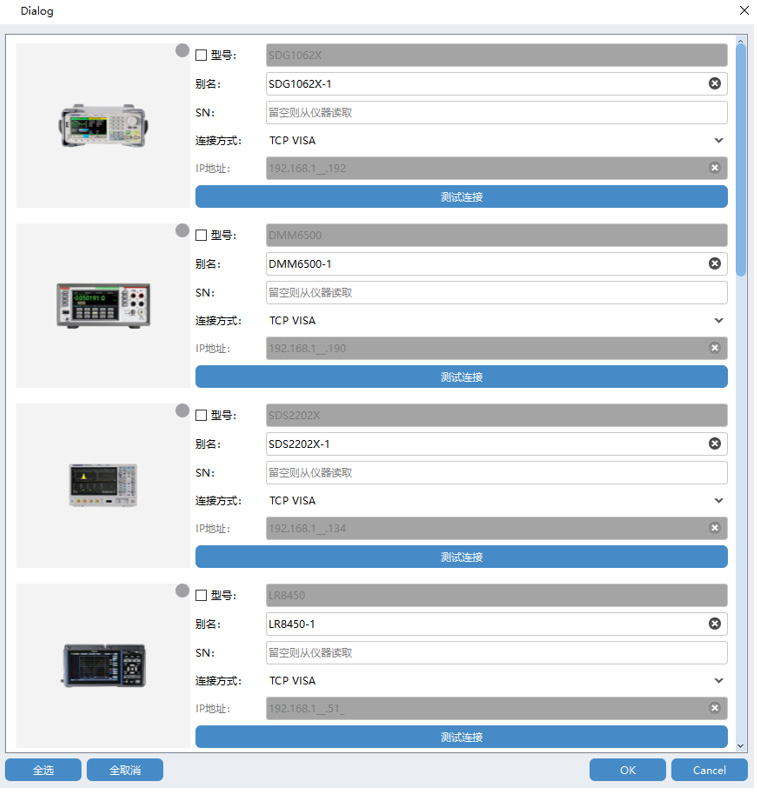Test connection for the SDS2202X oscilloscope
The image size is (757, 803).
click(x=461, y=557)
